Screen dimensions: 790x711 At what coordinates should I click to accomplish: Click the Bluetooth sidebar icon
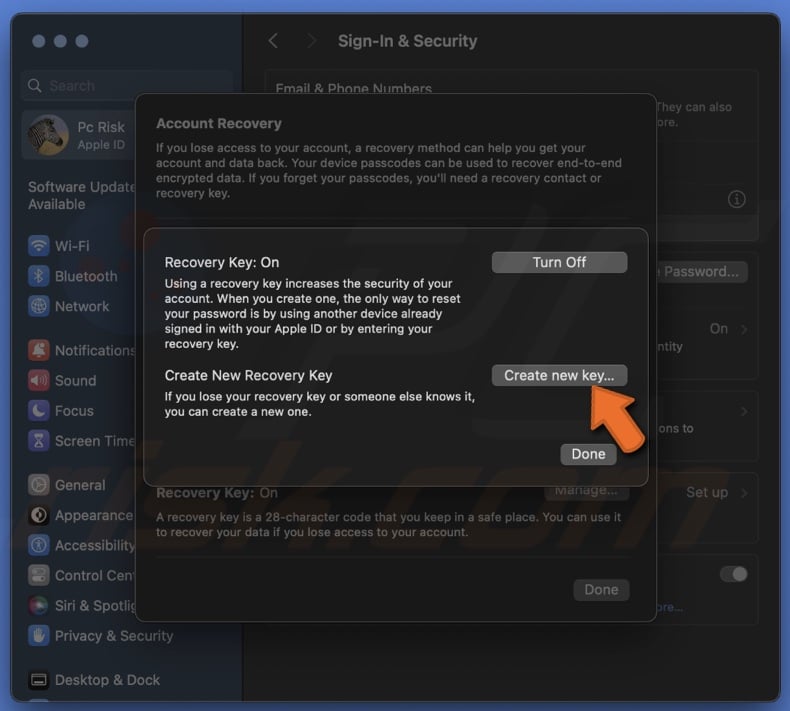pos(38,276)
